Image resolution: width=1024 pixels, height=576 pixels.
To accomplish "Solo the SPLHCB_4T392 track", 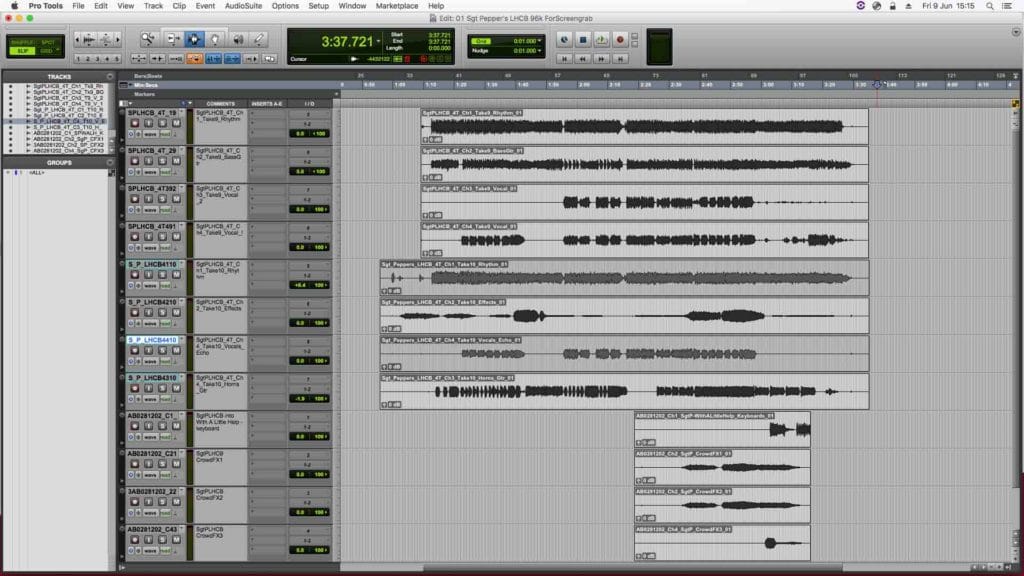I will coord(163,199).
